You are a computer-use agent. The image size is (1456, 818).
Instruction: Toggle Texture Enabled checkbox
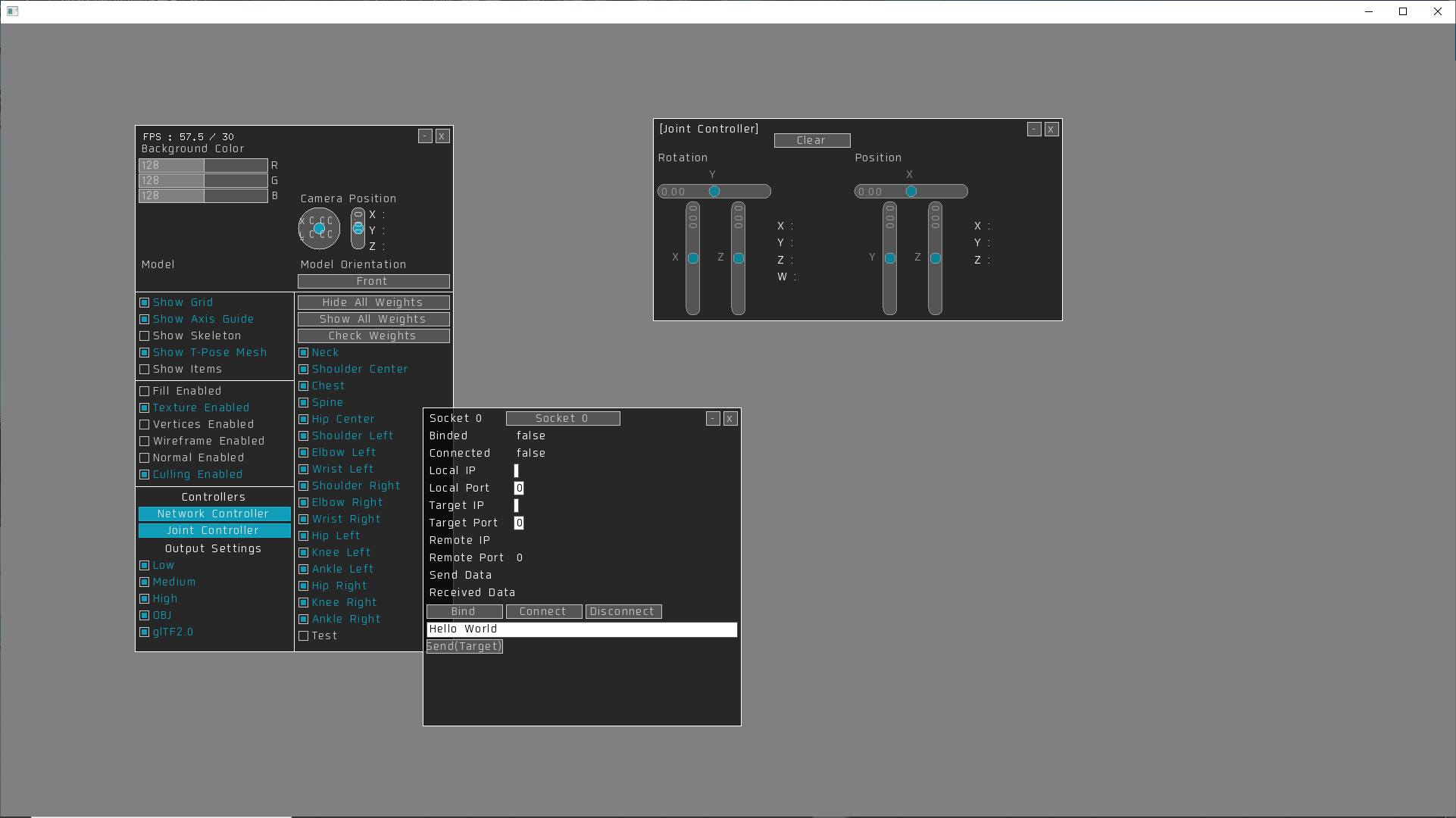[x=144, y=408]
